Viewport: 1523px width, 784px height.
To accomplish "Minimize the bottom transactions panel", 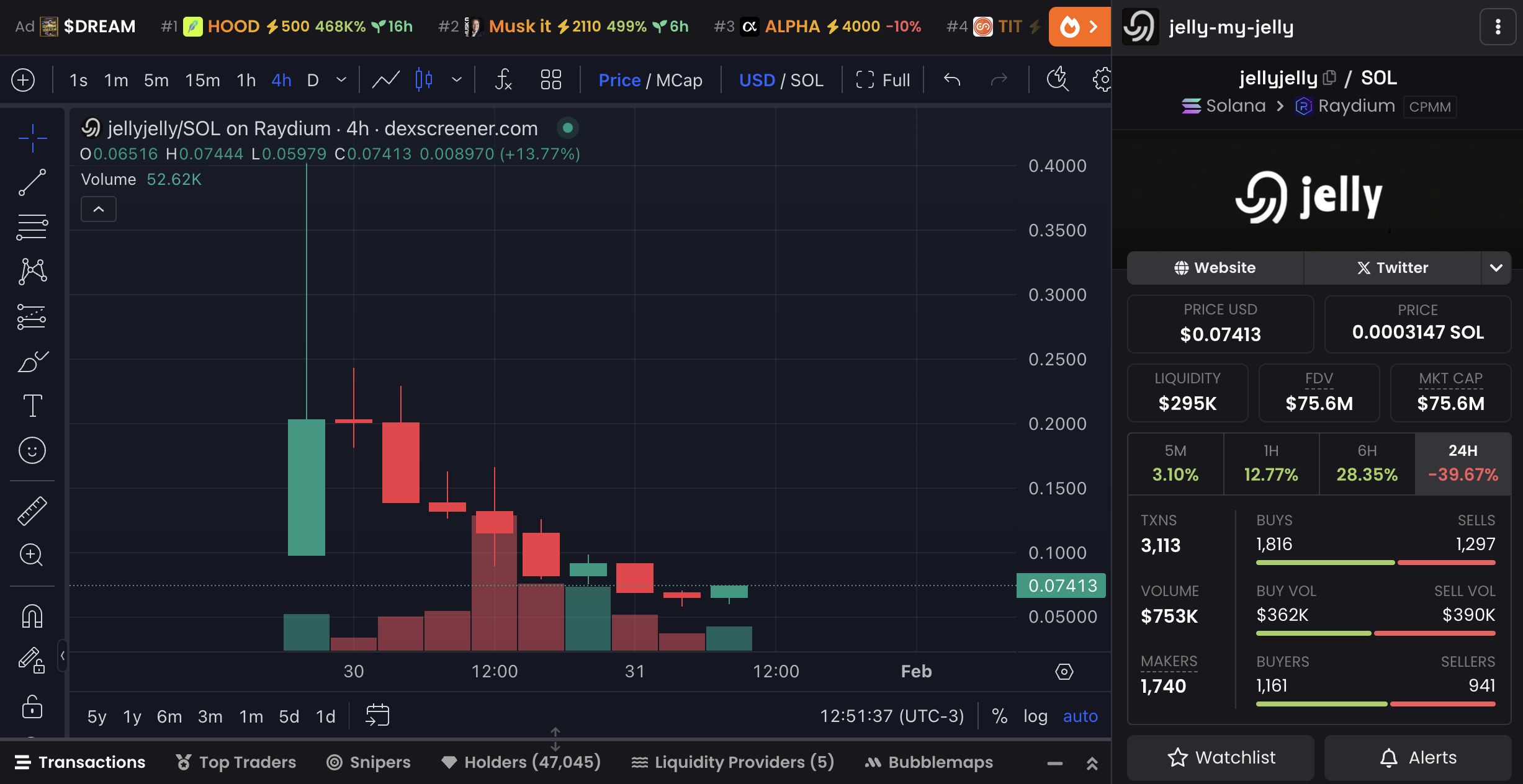I will (1055, 764).
